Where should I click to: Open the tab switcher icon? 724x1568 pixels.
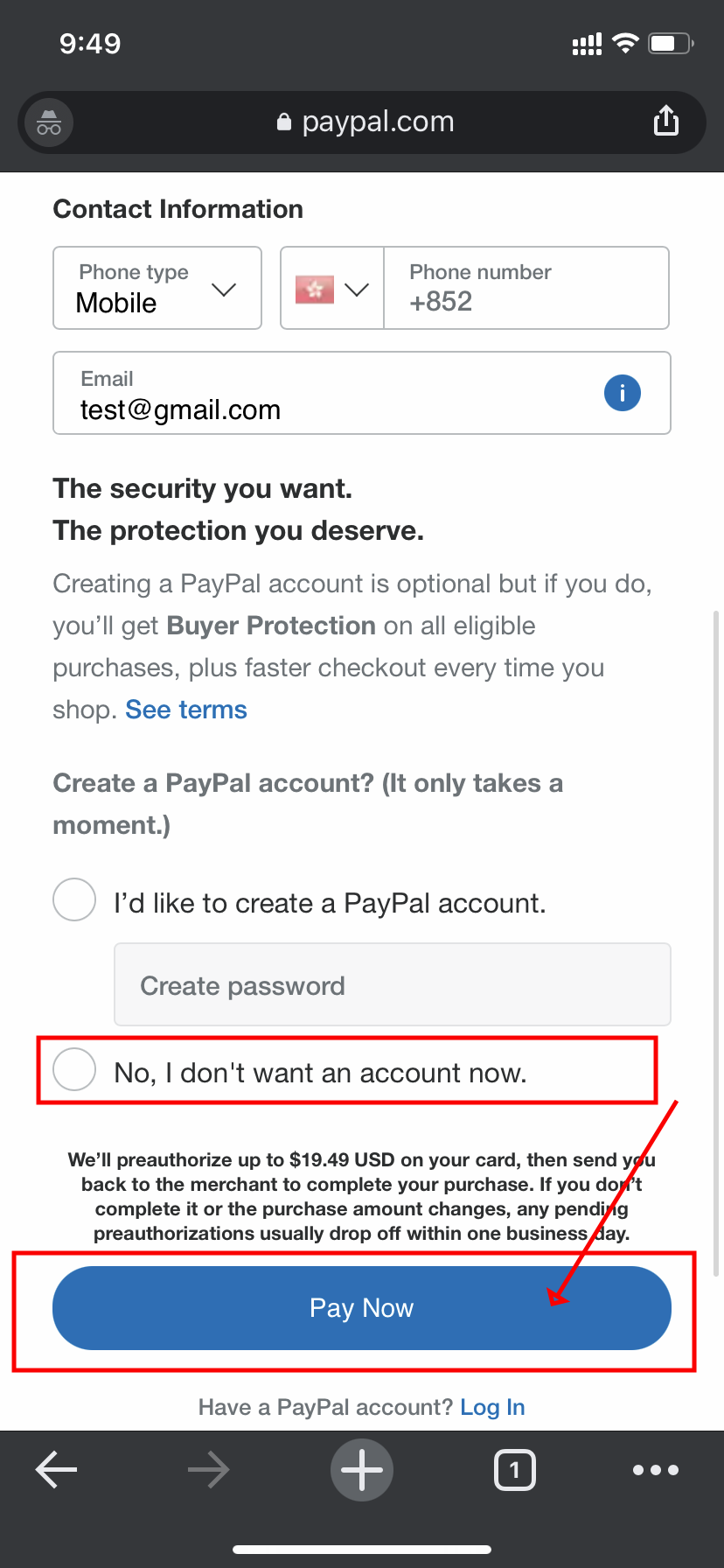click(x=514, y=1470)
